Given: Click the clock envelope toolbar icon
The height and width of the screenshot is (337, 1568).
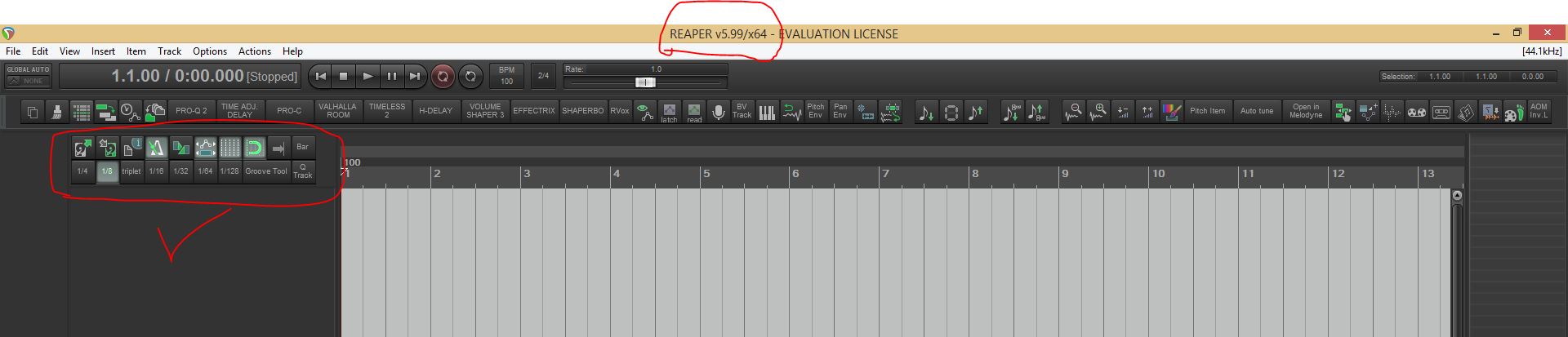Looking at the screenshot, I should 131,111.
